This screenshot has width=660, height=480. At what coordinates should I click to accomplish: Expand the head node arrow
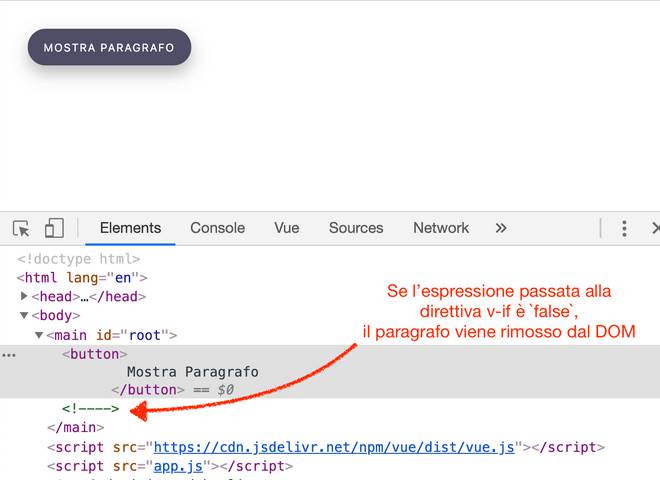25,297
